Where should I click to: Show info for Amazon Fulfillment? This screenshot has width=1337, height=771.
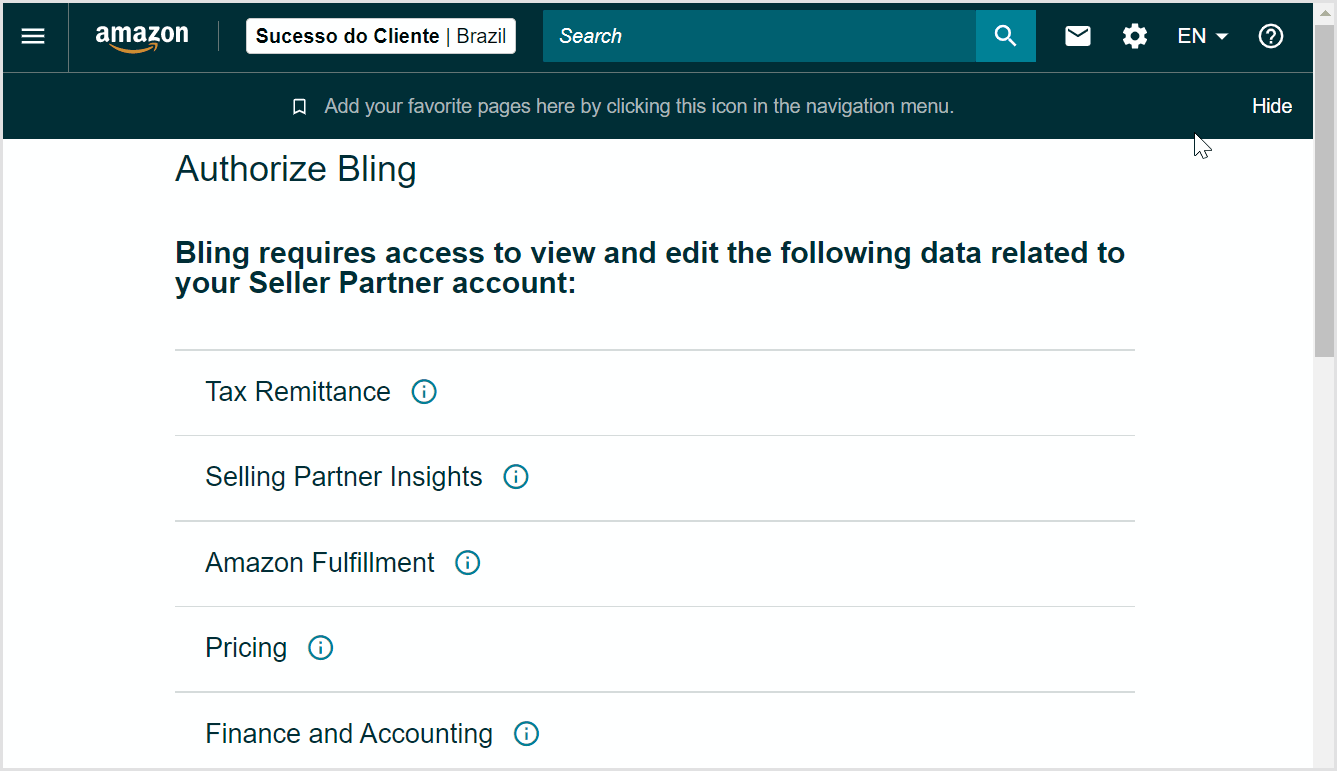pos(468,563)
